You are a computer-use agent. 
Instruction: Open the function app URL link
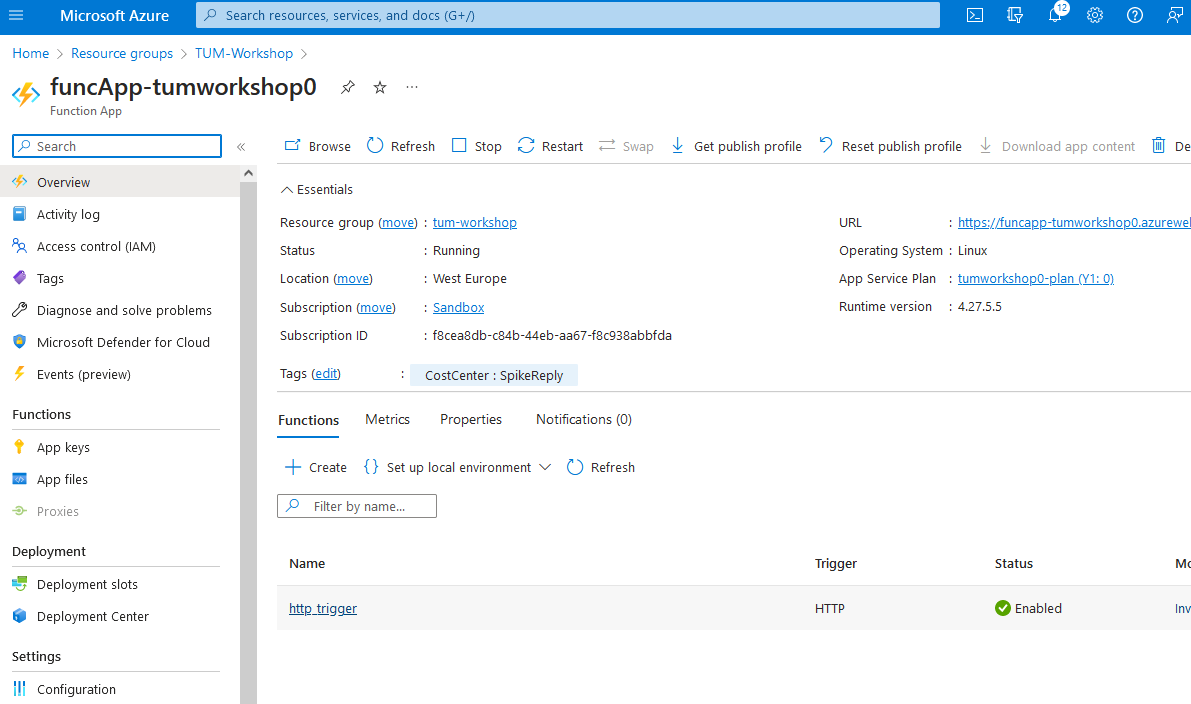tap(1074, 223)
